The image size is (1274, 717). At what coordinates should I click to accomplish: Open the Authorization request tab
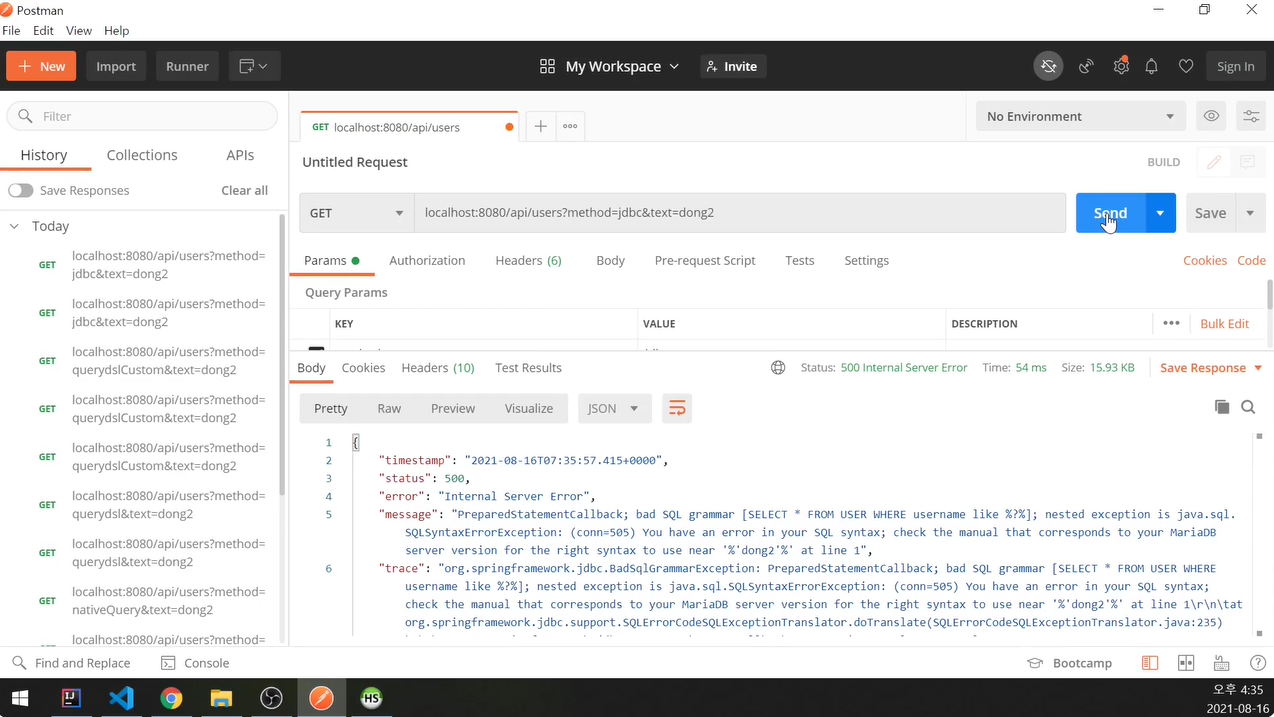tap(427, 260)
